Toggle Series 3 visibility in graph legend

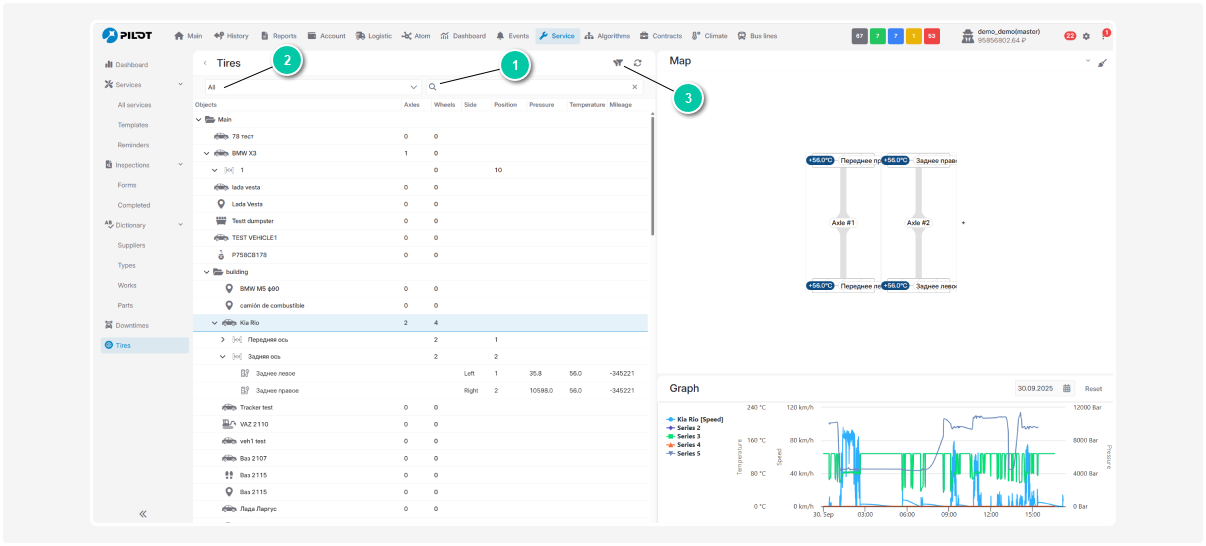click(x=688, y=436)
